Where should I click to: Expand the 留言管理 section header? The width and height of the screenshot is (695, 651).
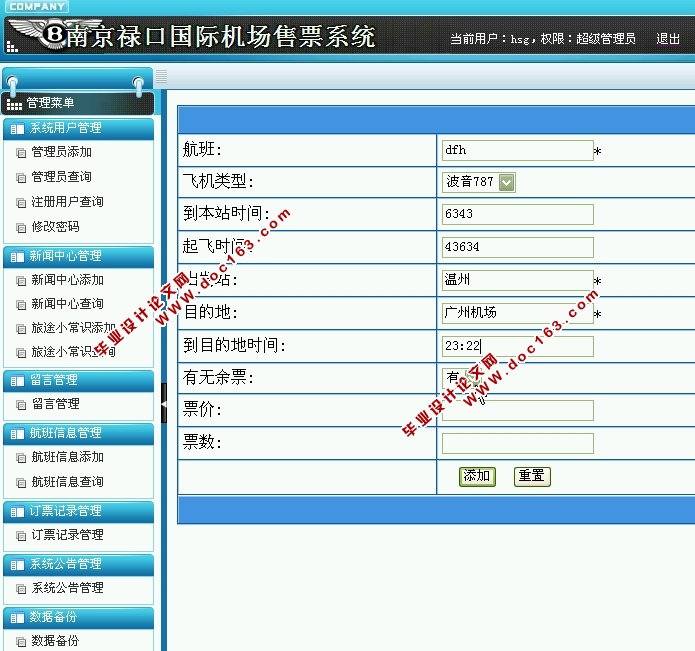[x=78, y=381]
